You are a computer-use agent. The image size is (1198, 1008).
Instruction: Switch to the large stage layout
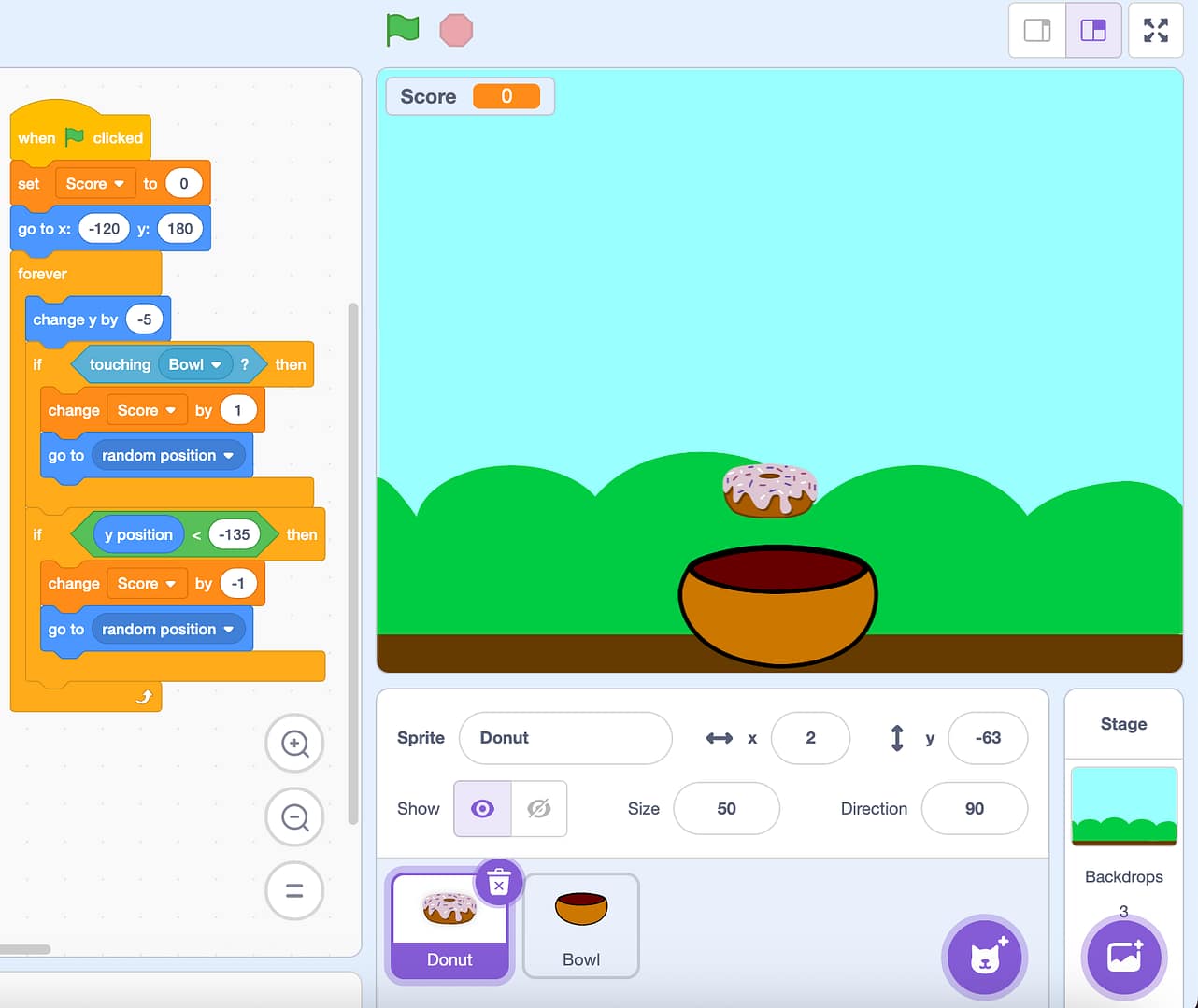(x=1093, y=31)
